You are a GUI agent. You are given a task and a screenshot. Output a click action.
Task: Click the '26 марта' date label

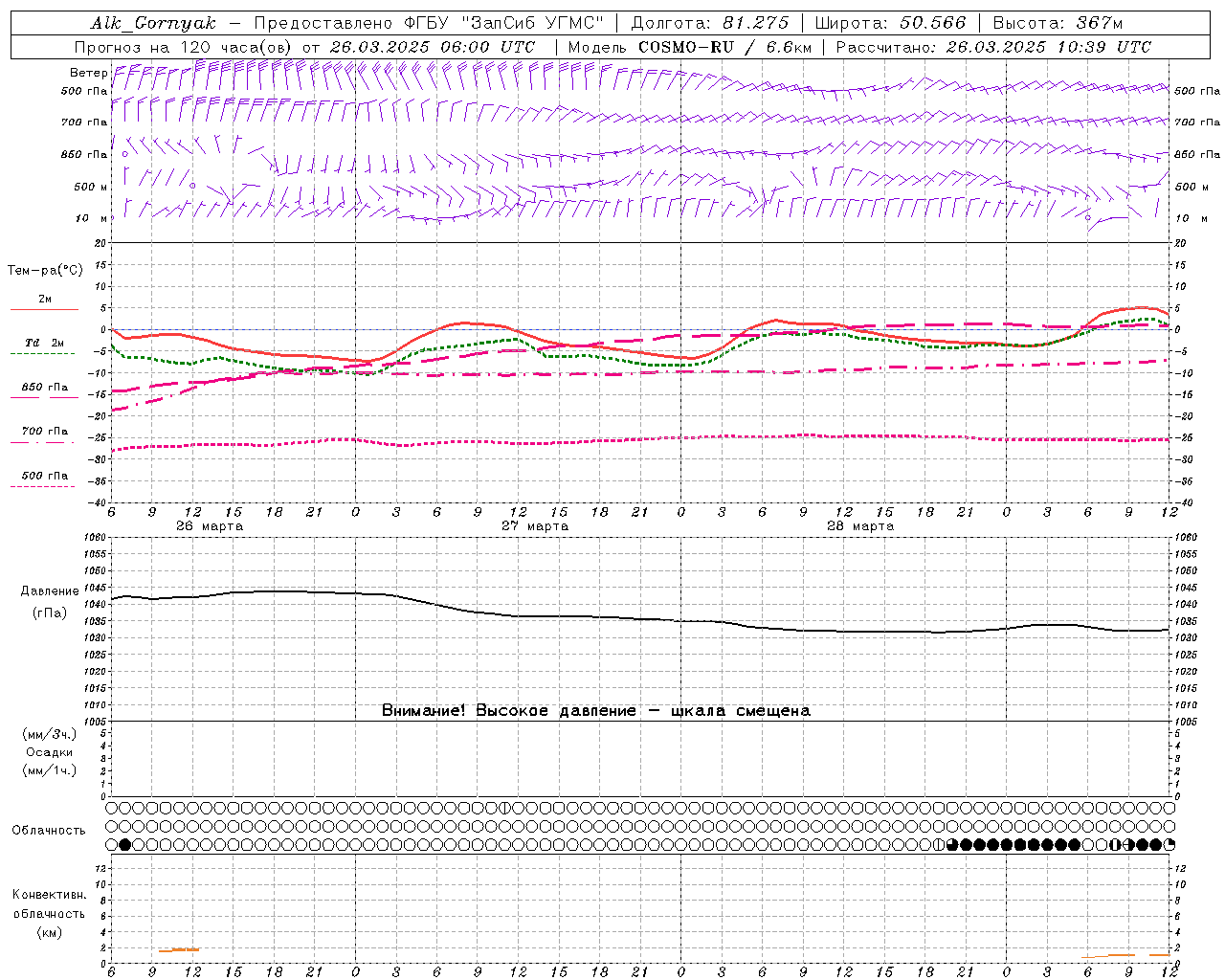tap(211, 526)
